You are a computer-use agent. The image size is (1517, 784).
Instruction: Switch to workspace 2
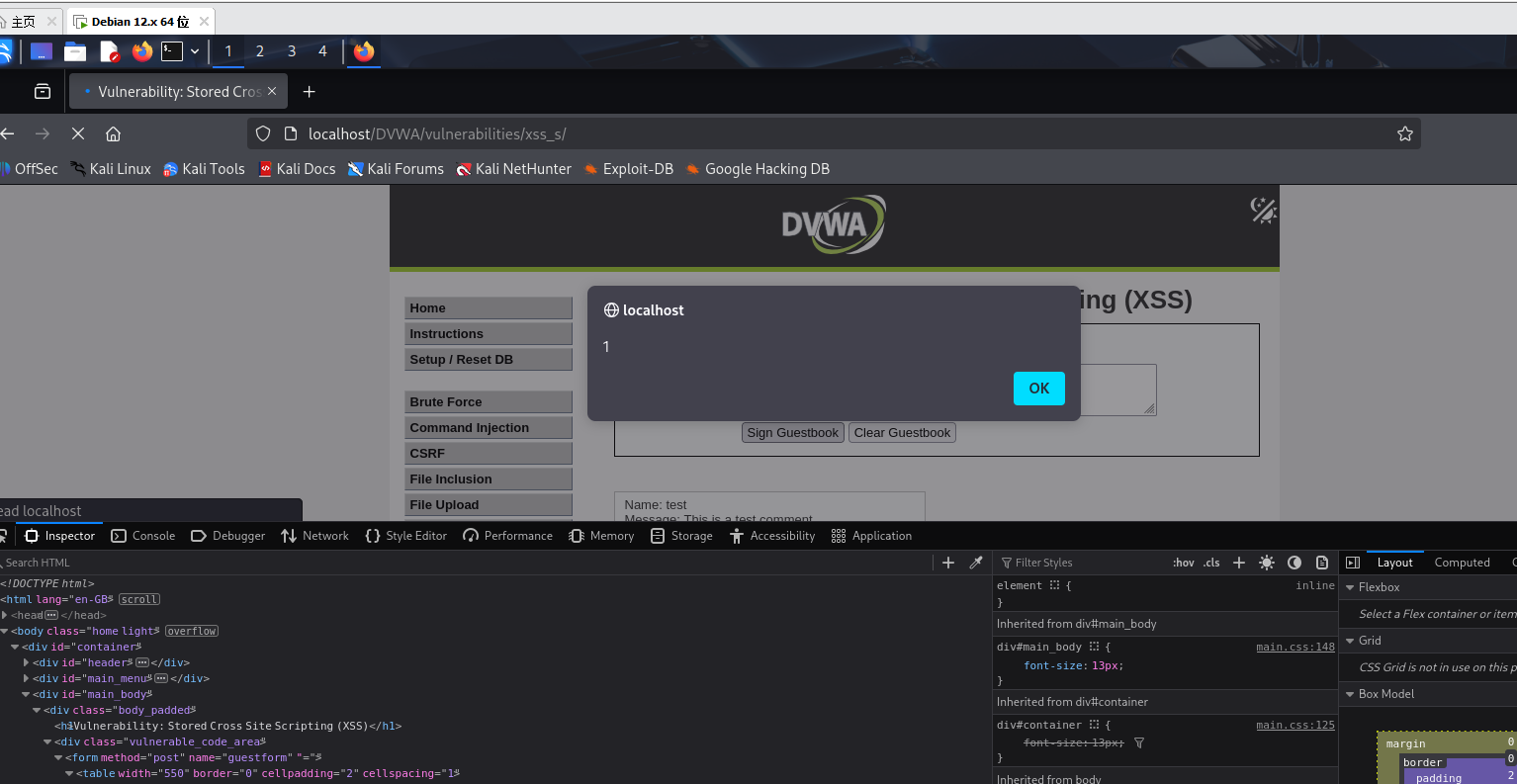coord(260,50)
